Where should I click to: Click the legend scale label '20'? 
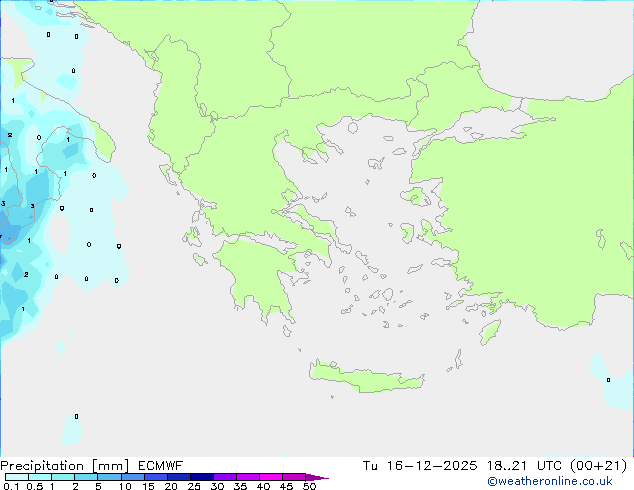tap(171, 486)
